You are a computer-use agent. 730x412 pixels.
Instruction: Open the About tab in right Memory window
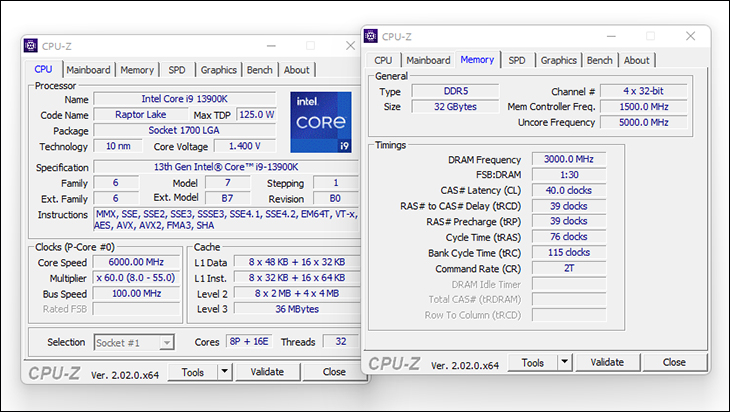(636, 60)
